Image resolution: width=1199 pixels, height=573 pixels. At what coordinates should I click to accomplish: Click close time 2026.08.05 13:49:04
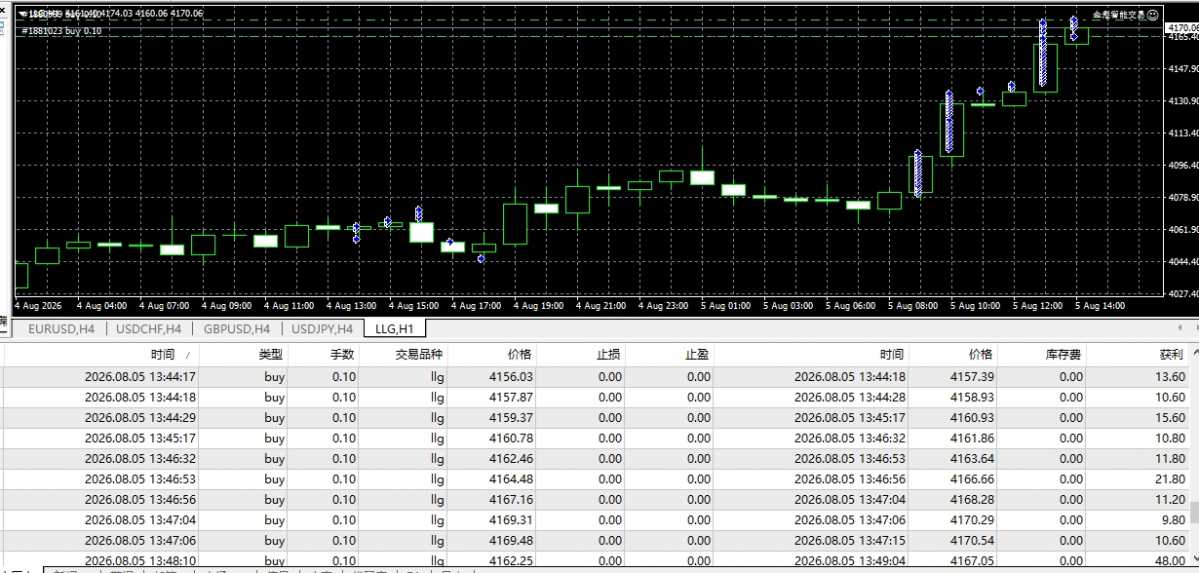850,561
